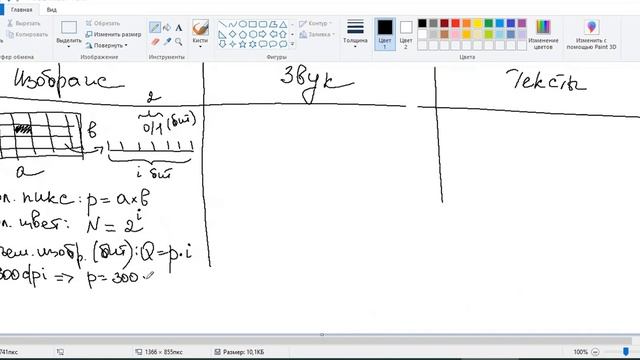Pick the orange palette color

click(466, 23)
